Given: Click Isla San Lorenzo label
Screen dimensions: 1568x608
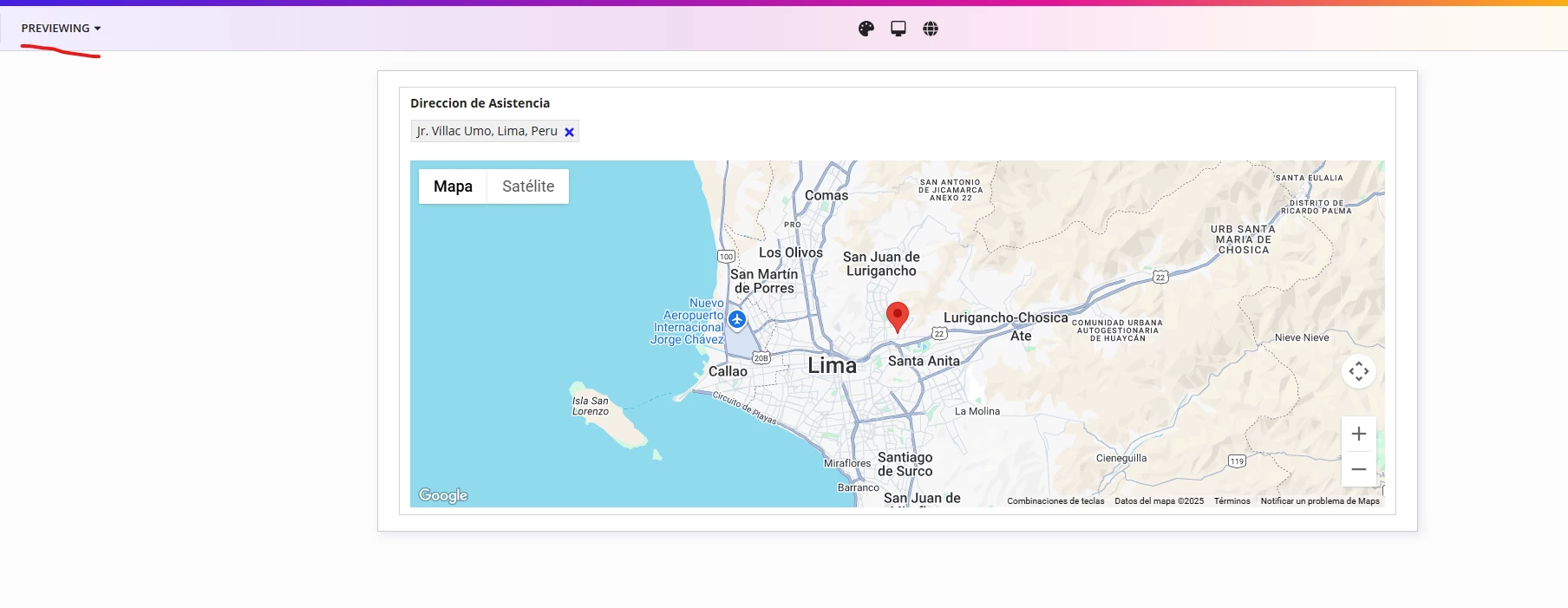Looking at the screenshot, I should 591,406.
